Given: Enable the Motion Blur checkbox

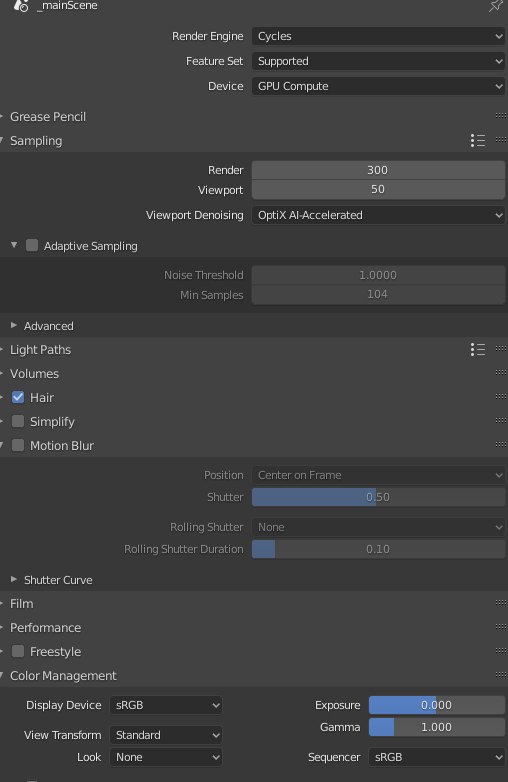Looking at the screenshot, I should (18, 445).
